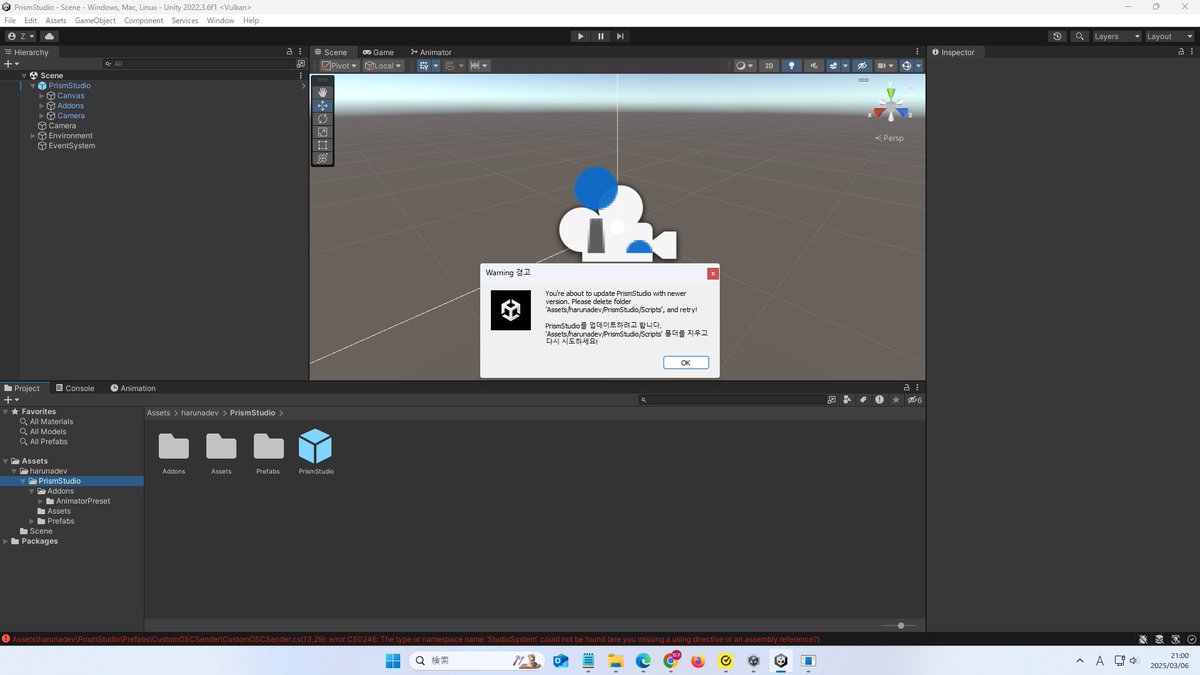Click the global search magnifier icon
1200x675 pixels.
1080,36
